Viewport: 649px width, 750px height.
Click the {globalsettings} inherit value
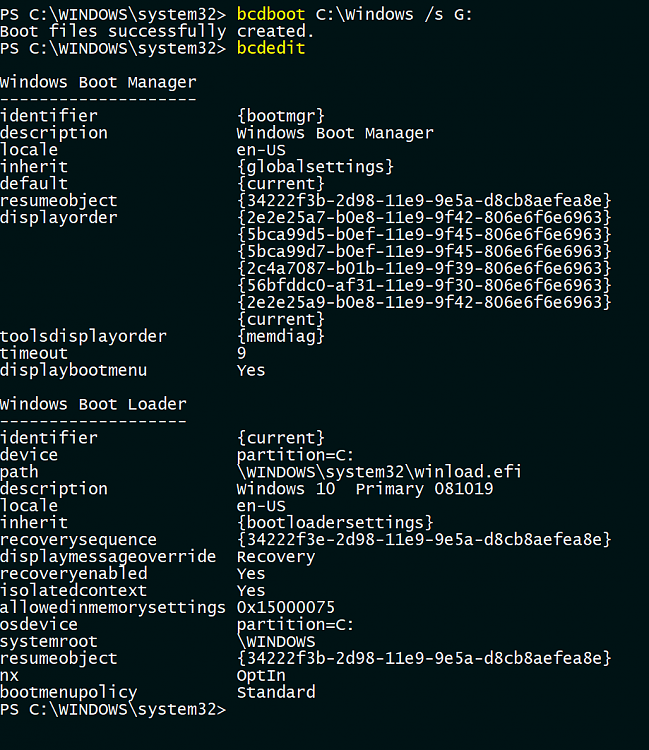click(x=315, y=166)
